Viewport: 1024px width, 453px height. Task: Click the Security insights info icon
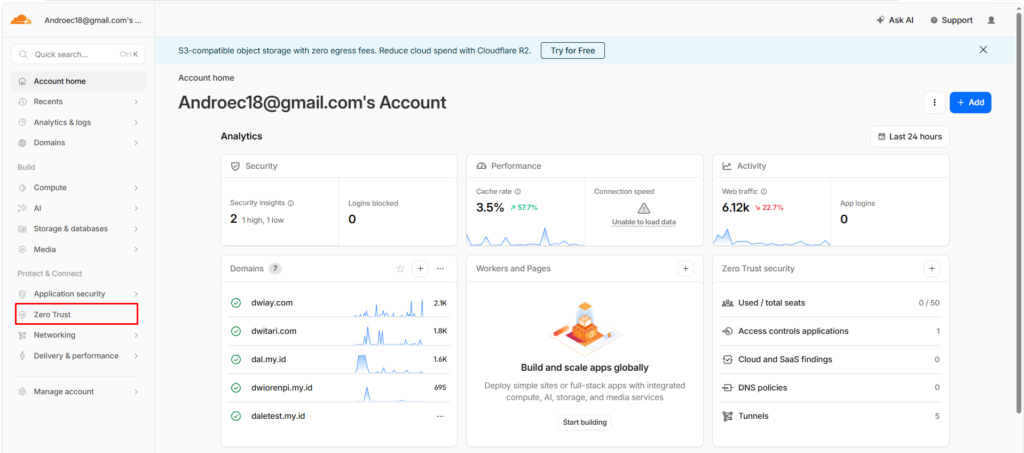point(291,203)
